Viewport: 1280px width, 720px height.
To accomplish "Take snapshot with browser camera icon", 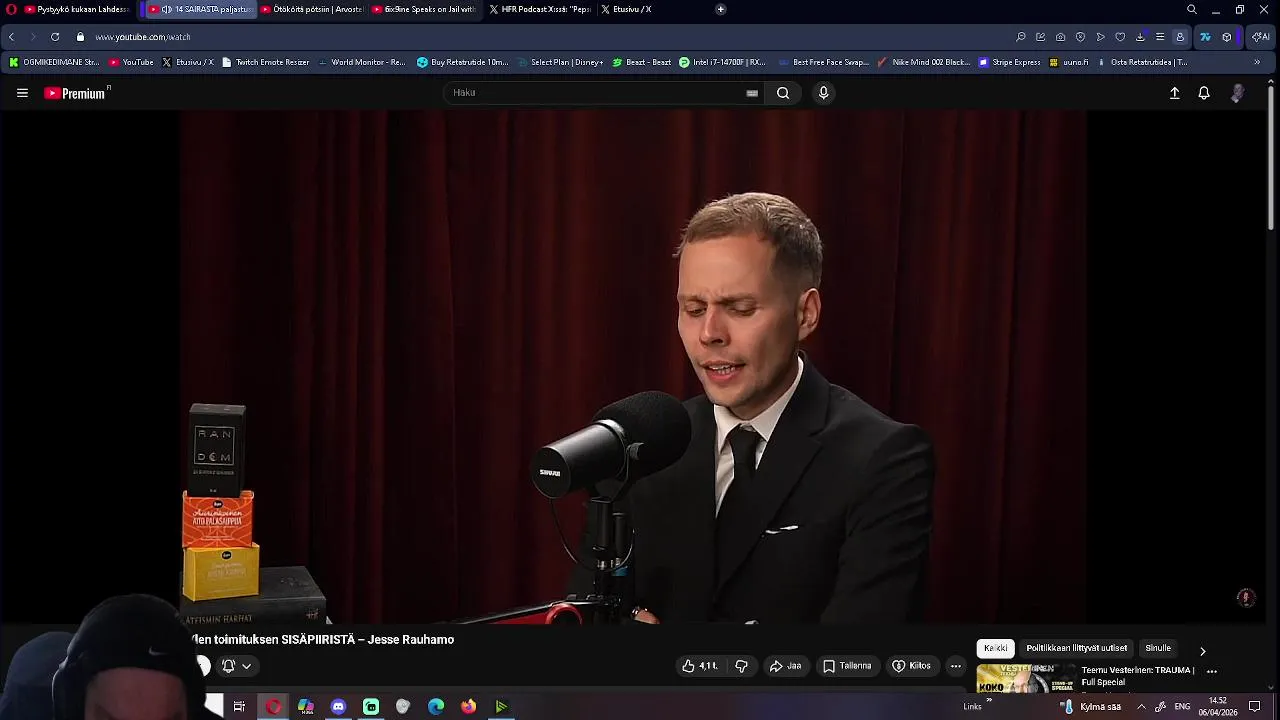I will pyautogui.click(x=1060, y=37).
